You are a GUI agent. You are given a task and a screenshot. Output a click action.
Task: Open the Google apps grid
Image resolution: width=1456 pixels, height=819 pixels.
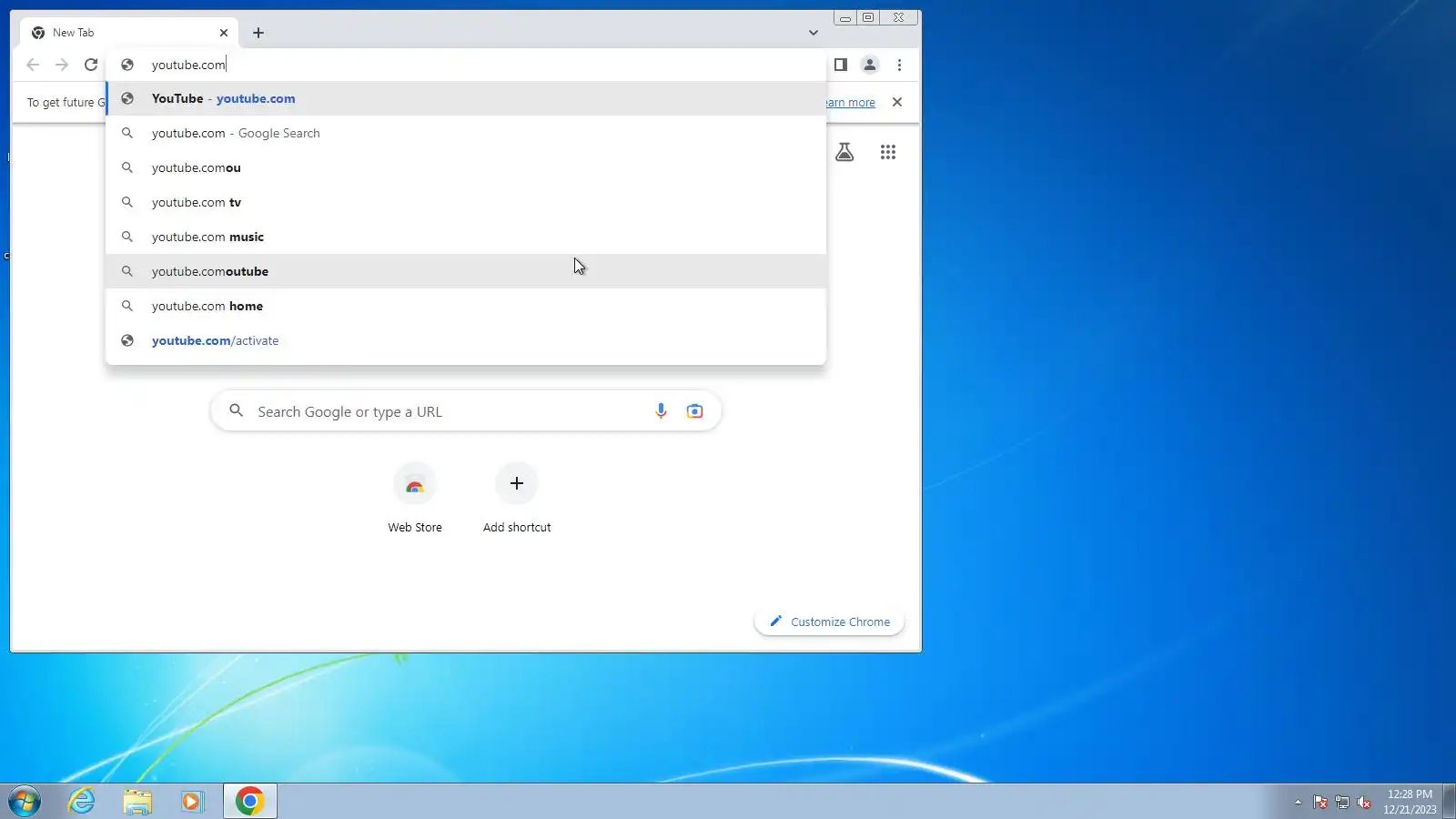pos(888,152)
